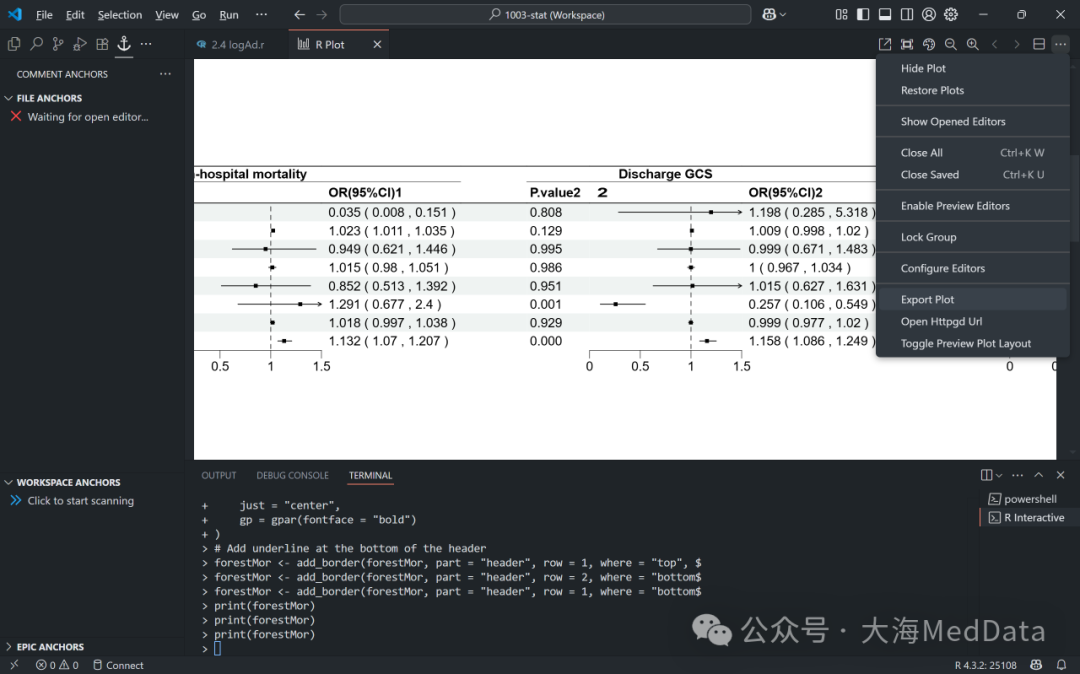The height and width of the screenshot is (674, 1080).
Task: Click the 1003-stat workspace search box
Action: pyautogui.click(x=546, y=14)
